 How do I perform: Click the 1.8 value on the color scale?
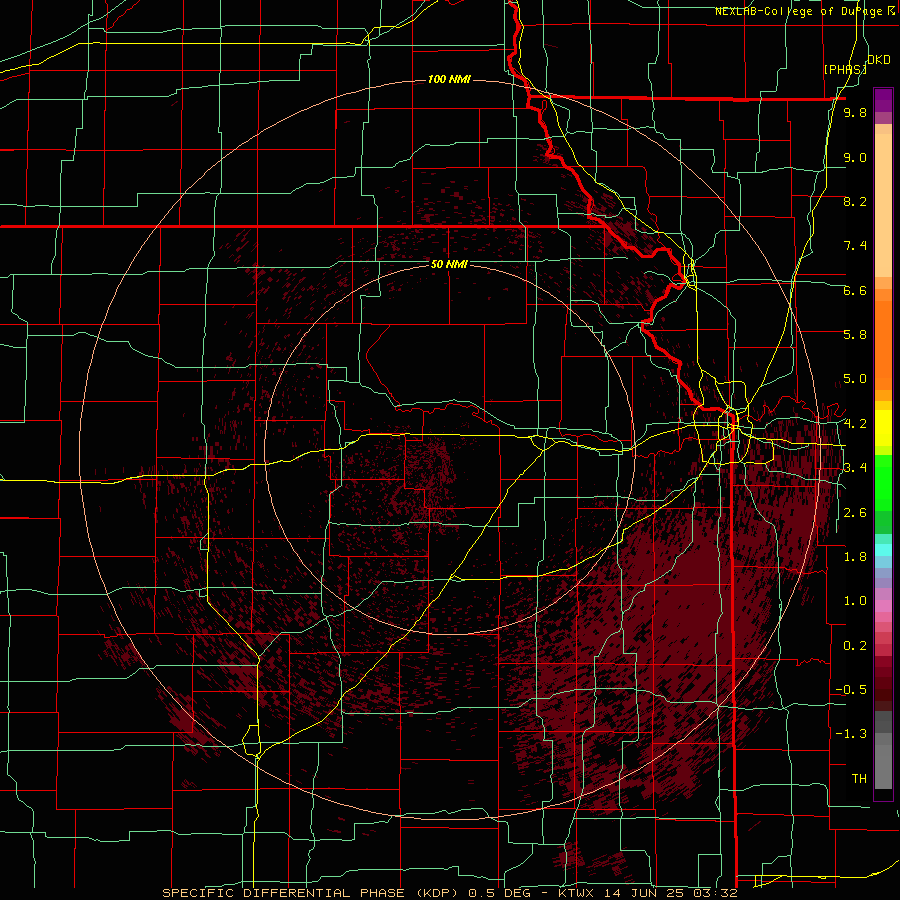[x=855, y=557]
